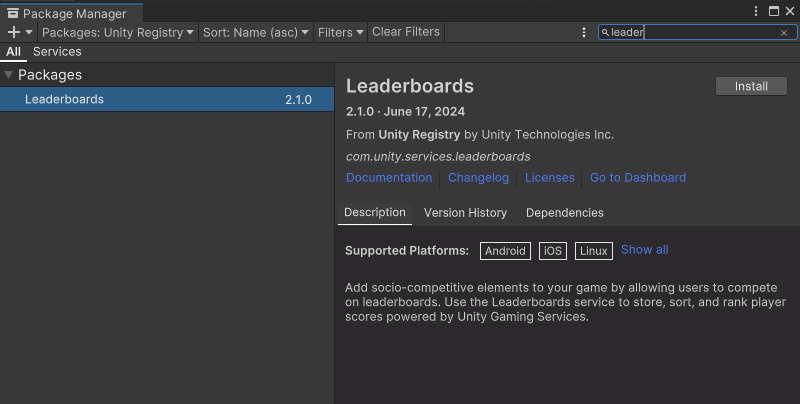
Task: Open the window options kebab menu
Action: pyautogui.click(x=756, y=11)
